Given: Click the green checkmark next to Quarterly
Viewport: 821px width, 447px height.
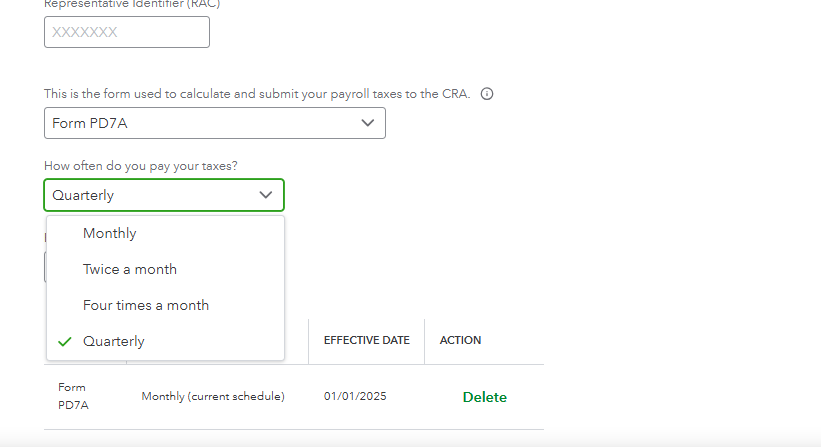Looking at the screenshot, I should coord(65,341).
